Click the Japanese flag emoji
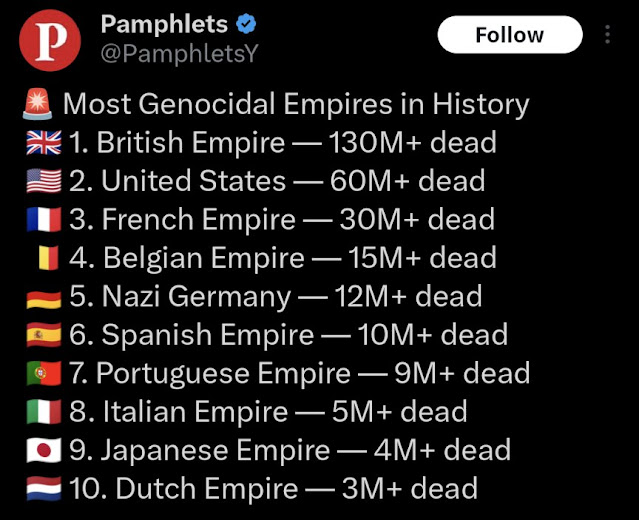The image size is (639, 520). pos(44,450)
